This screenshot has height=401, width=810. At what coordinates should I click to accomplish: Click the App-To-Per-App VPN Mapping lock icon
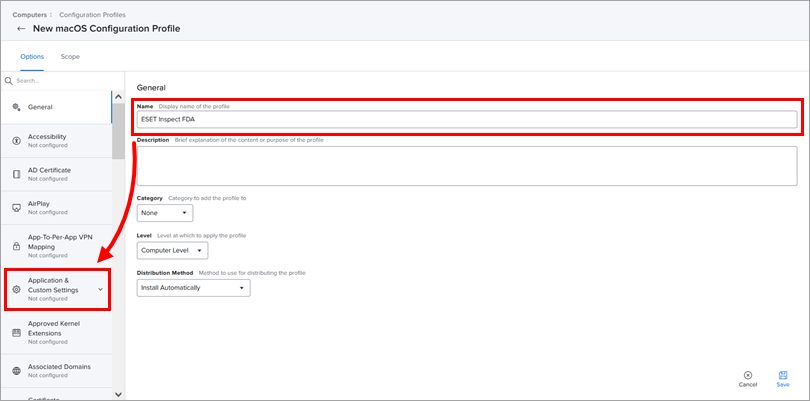[x=16, y=245]
